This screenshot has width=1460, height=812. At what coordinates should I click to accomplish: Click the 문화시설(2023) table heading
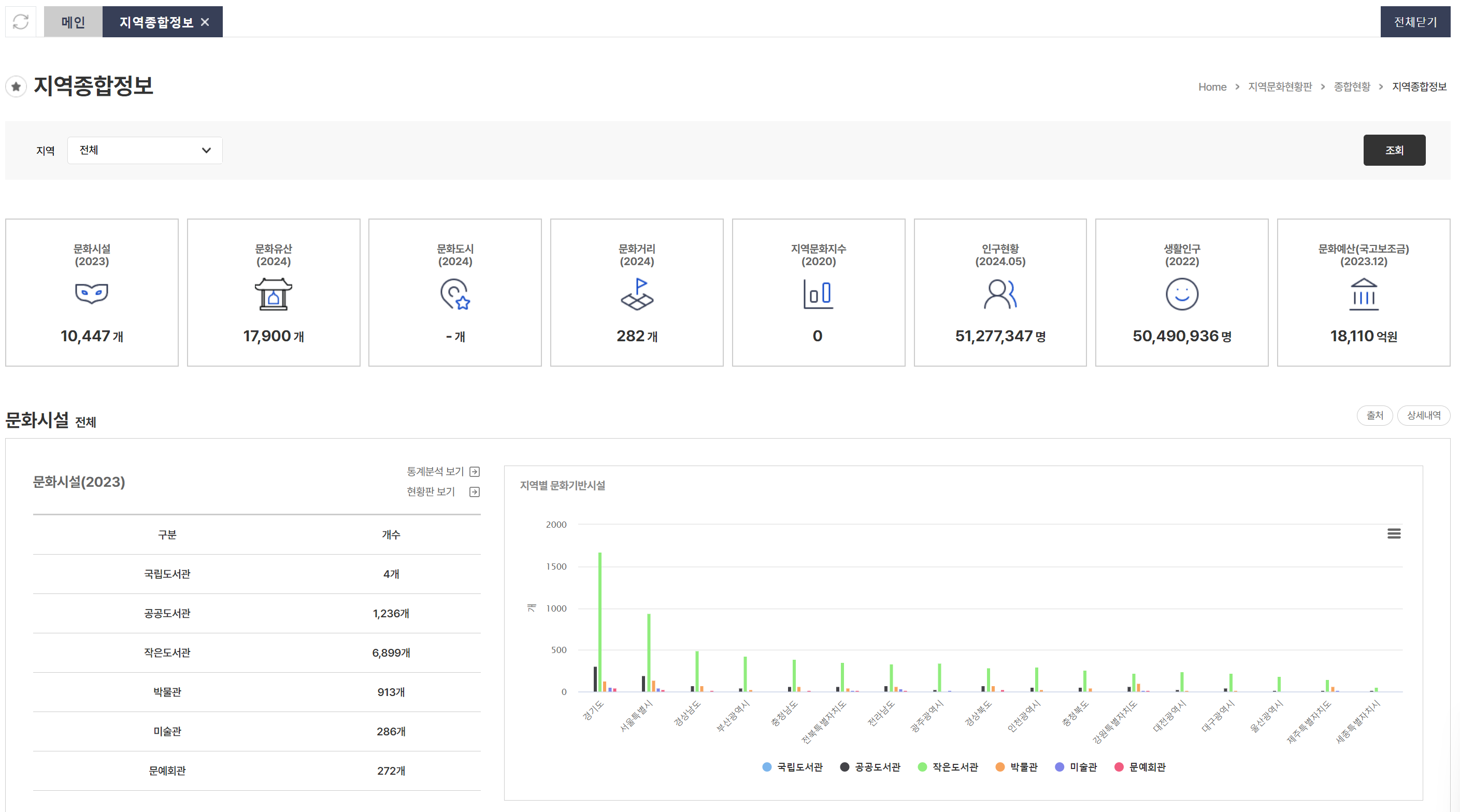[79, 482]
